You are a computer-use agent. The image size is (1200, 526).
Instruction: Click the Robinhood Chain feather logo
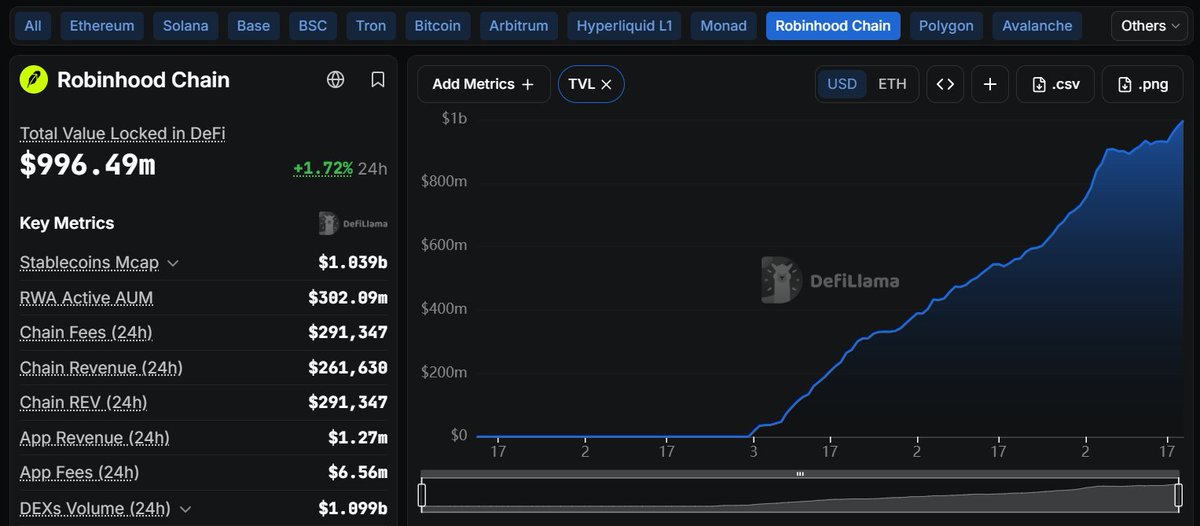34,80
